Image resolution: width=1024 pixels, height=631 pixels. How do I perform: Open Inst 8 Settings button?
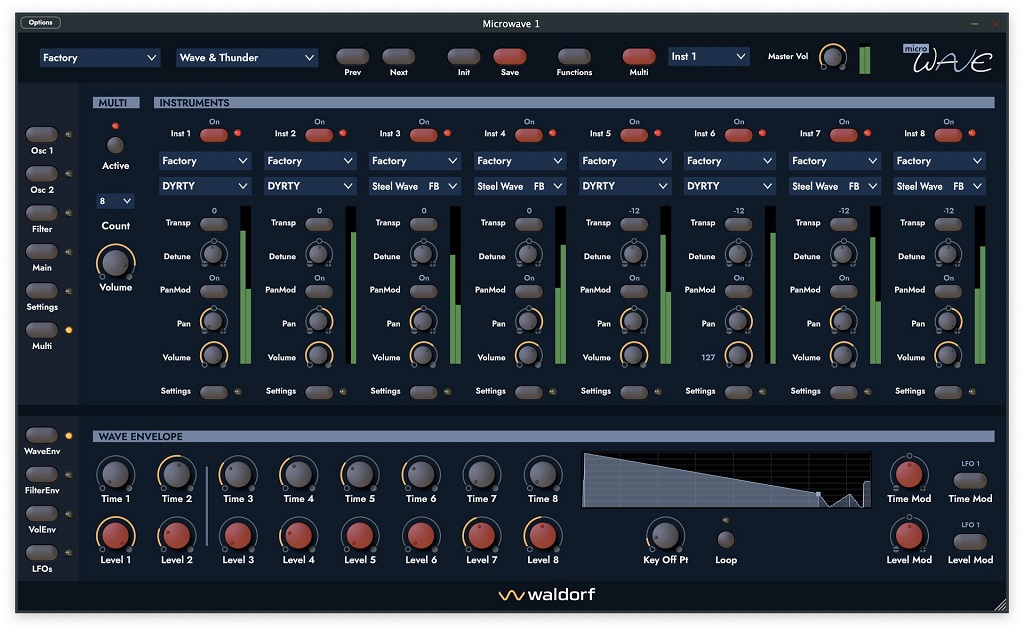[x=948, y=392]
